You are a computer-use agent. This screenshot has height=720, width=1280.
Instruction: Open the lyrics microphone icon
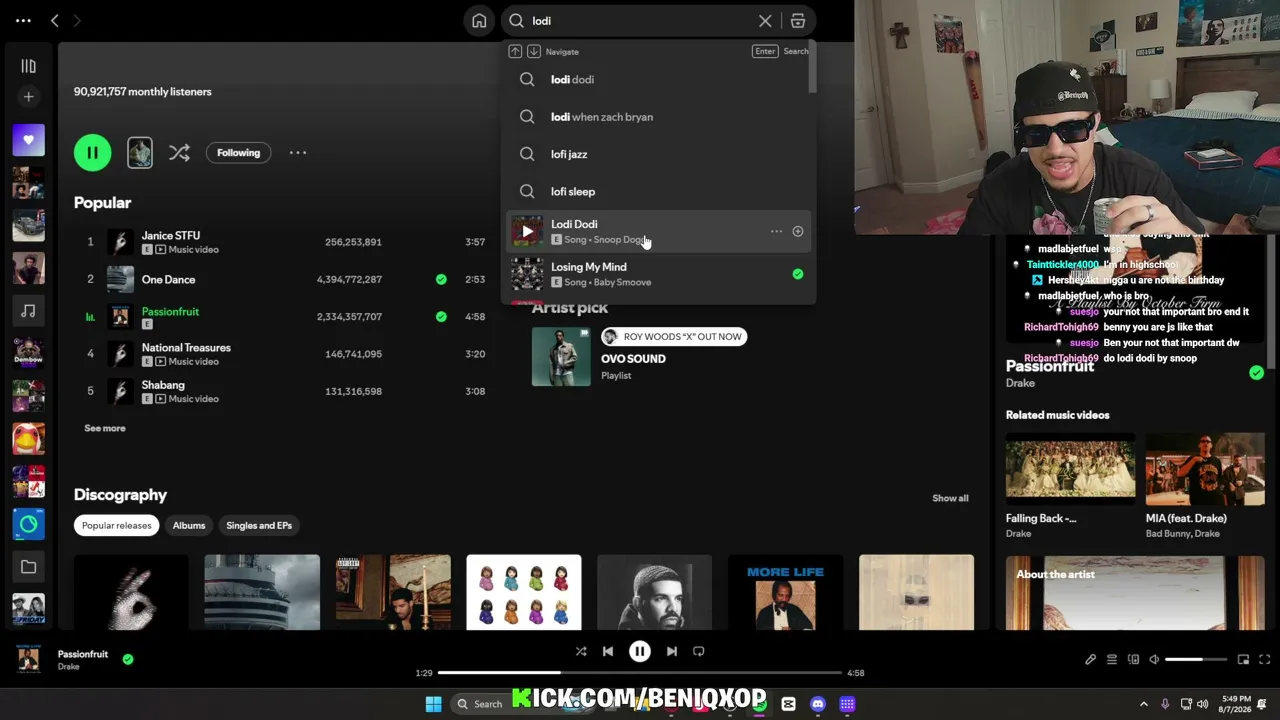pyautogui.click(x=1090, y=660)
